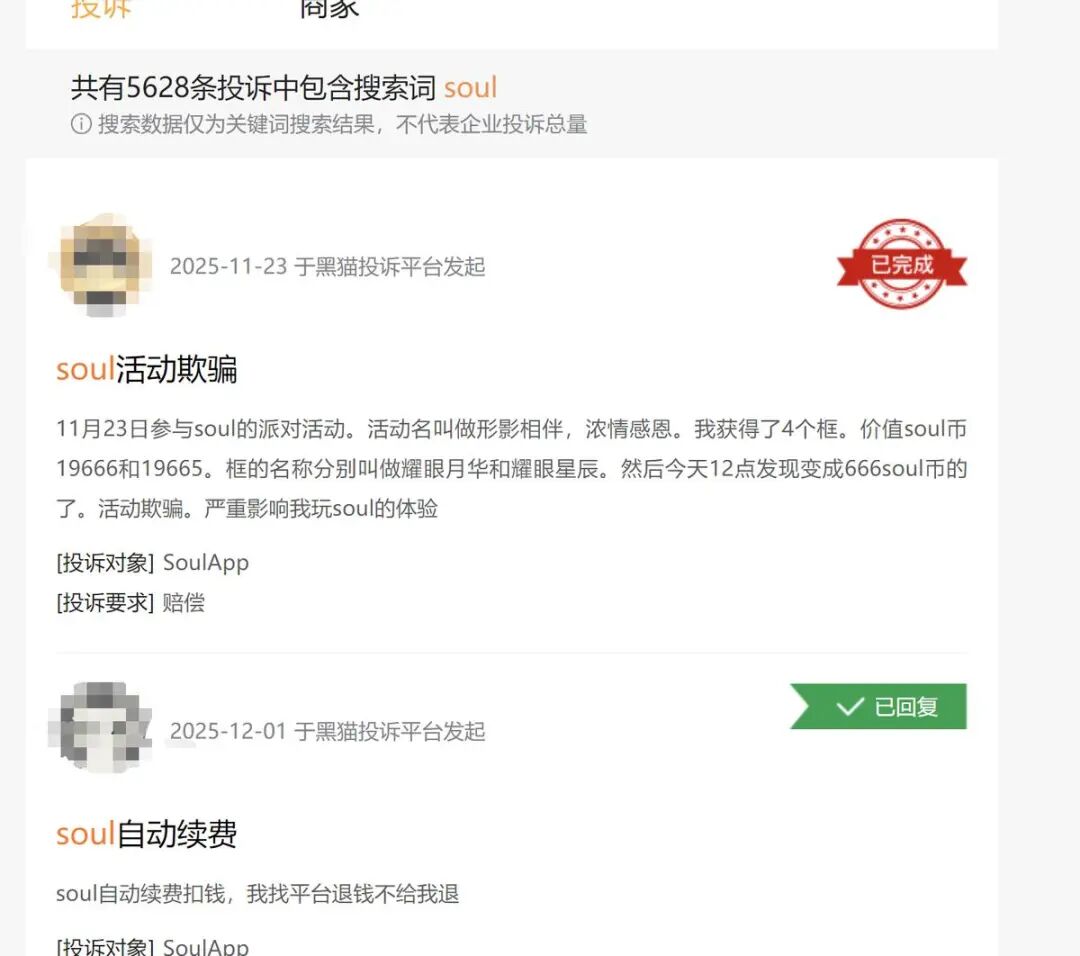Click SoulApp in second complaint's 投诉对象
1080x956 pixels.
click(206, 946)
